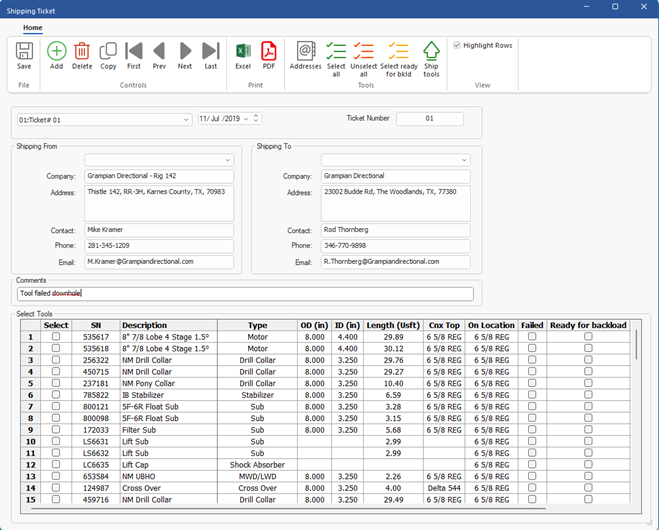Click the Description column header

(146, 325)
